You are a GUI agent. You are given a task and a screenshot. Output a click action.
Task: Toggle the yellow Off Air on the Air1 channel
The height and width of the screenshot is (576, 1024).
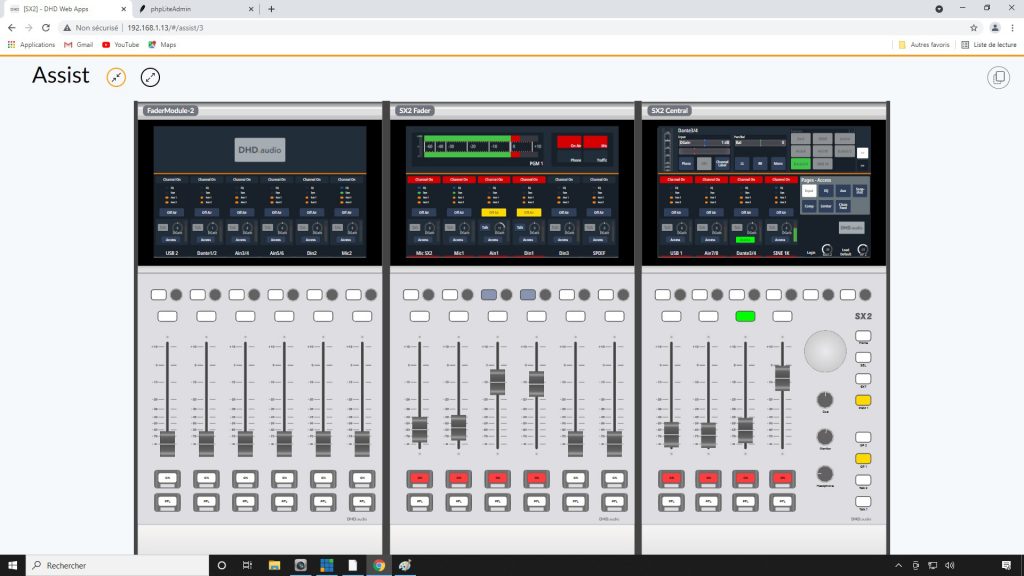pyautogui.click(x=493, y=212)
